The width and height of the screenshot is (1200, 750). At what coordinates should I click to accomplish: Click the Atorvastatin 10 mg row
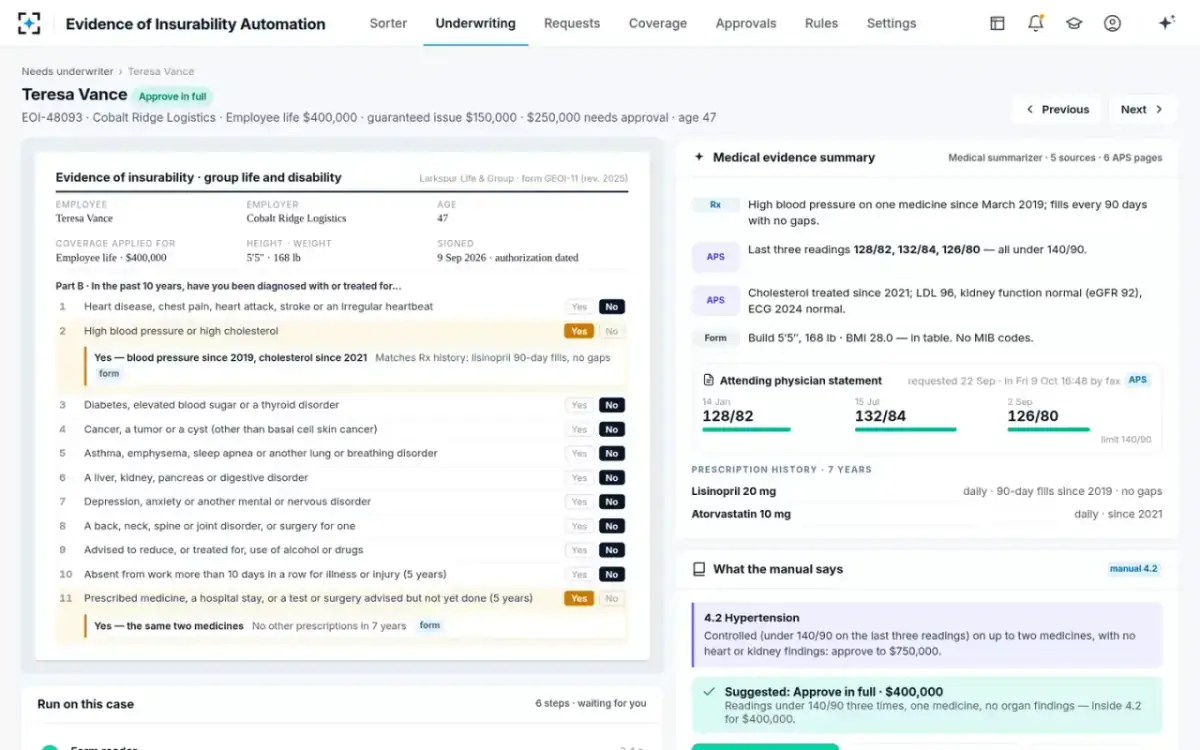[x=927, y=514]
